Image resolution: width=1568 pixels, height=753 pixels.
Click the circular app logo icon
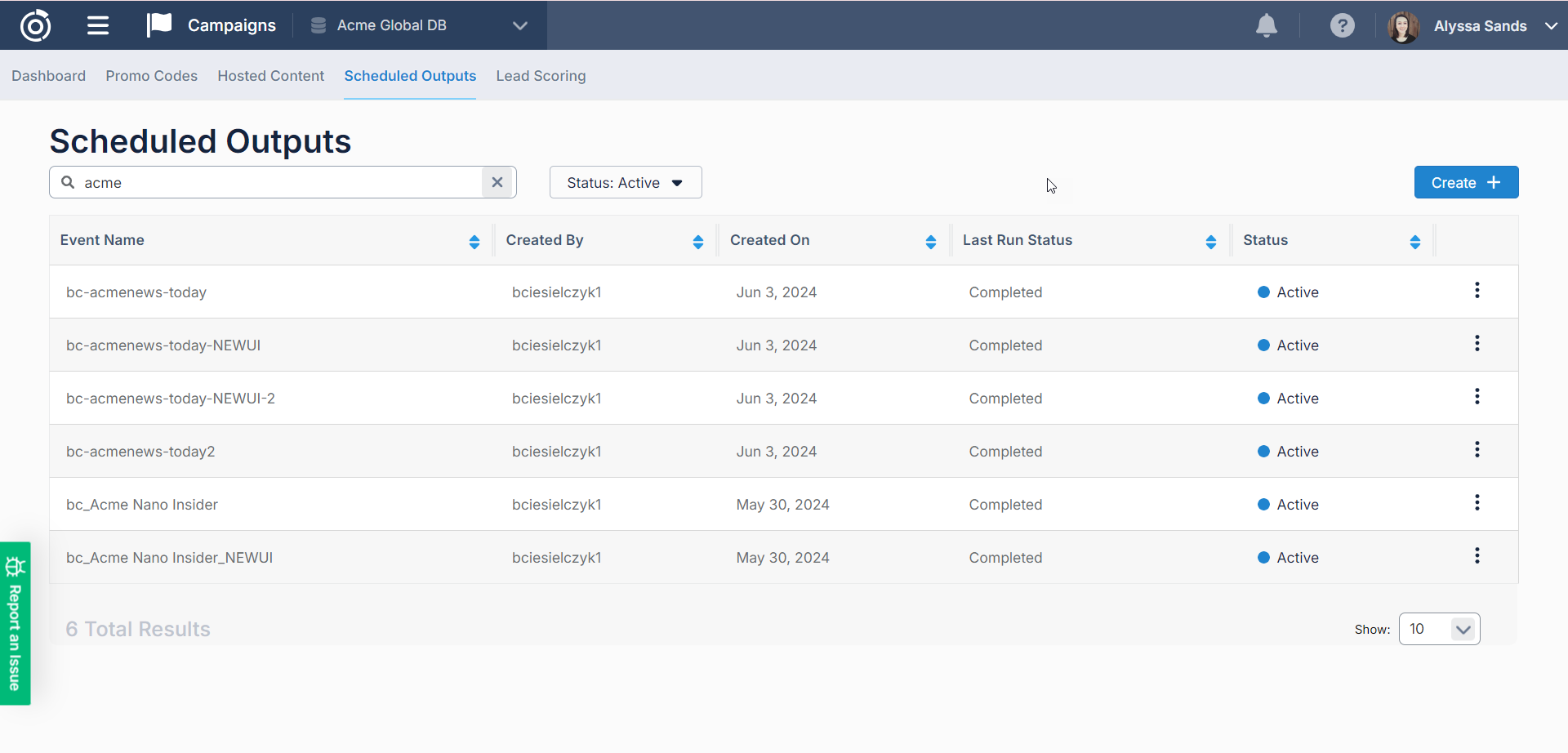(x=35, y=25)
